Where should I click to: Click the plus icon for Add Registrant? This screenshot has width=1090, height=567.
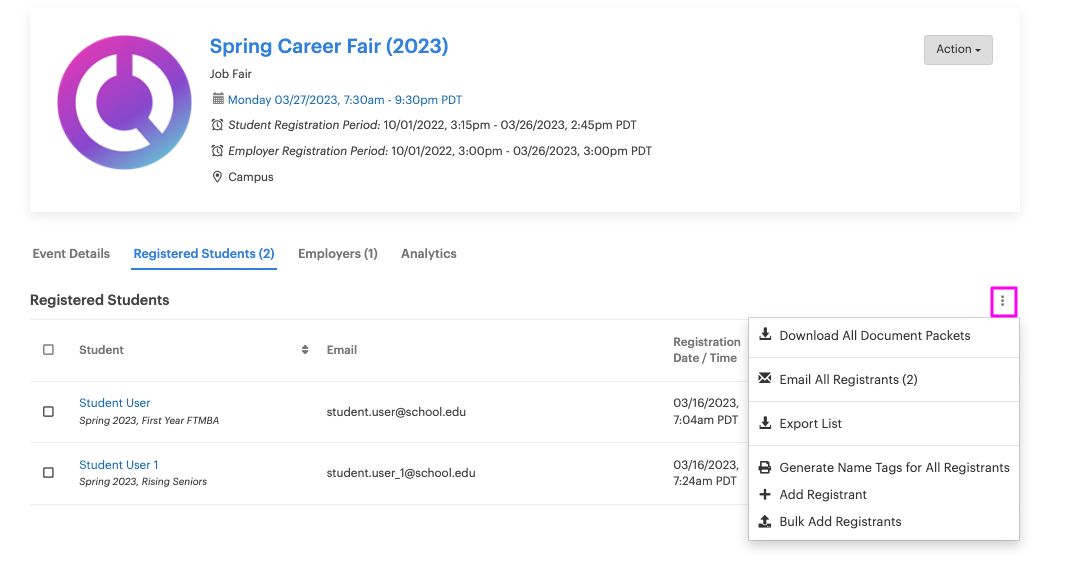(x=765, y=494)
